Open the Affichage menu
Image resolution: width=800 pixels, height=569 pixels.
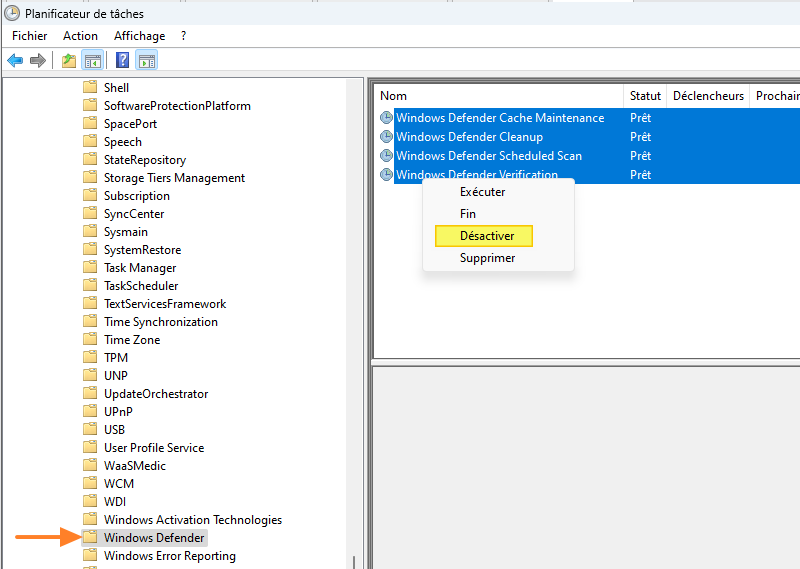(139, 36)
